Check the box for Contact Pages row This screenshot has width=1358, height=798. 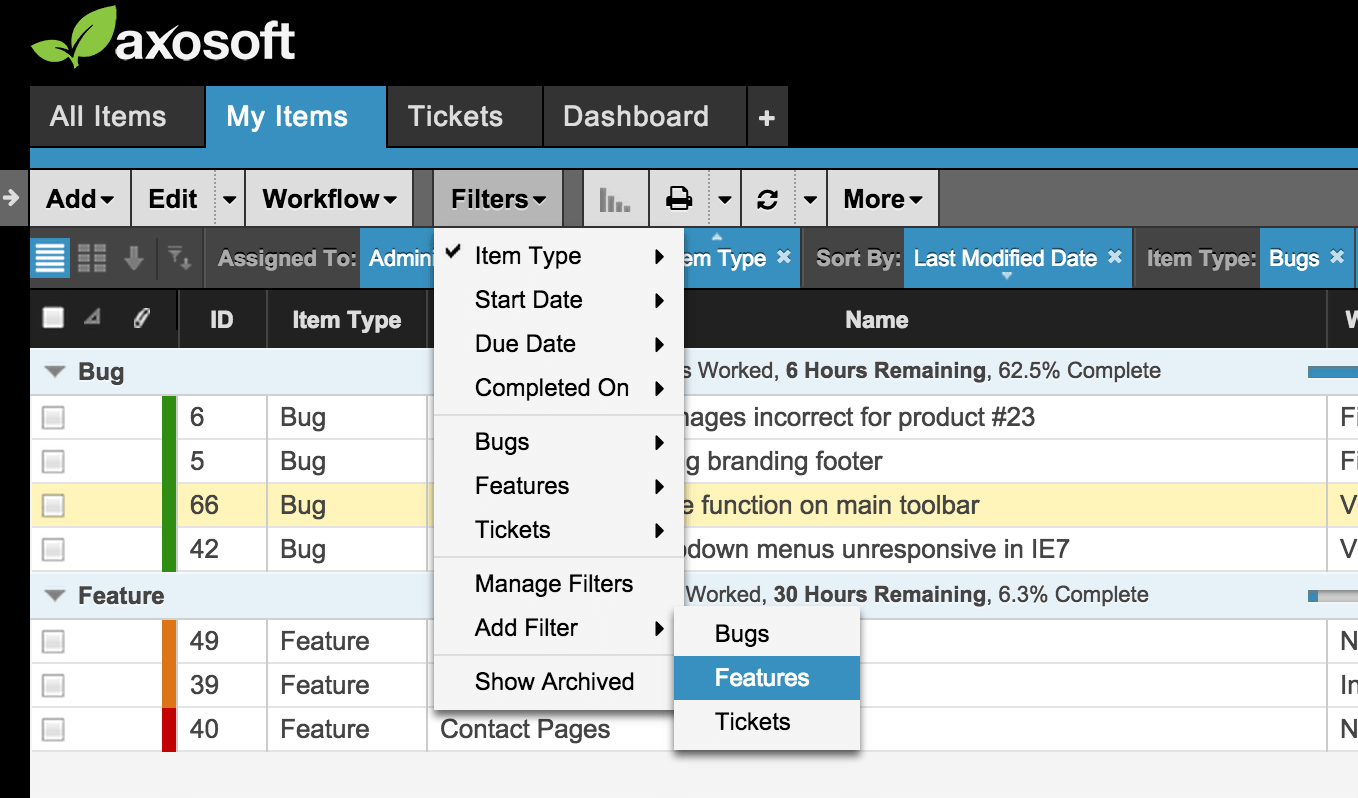tap(53, 729)
